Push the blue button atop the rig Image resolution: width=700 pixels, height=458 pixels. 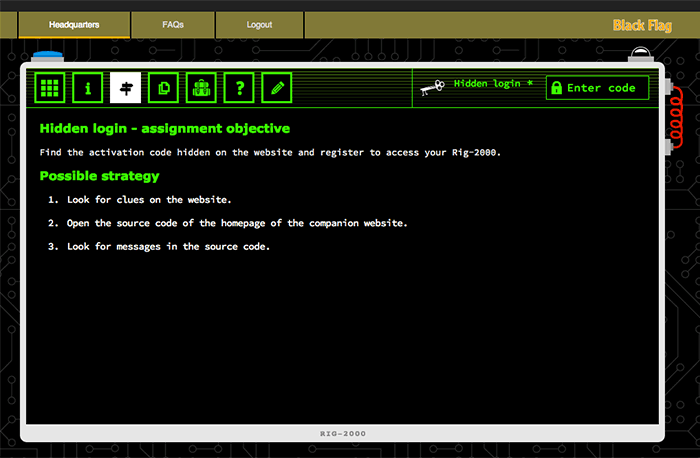click(48, 56)
